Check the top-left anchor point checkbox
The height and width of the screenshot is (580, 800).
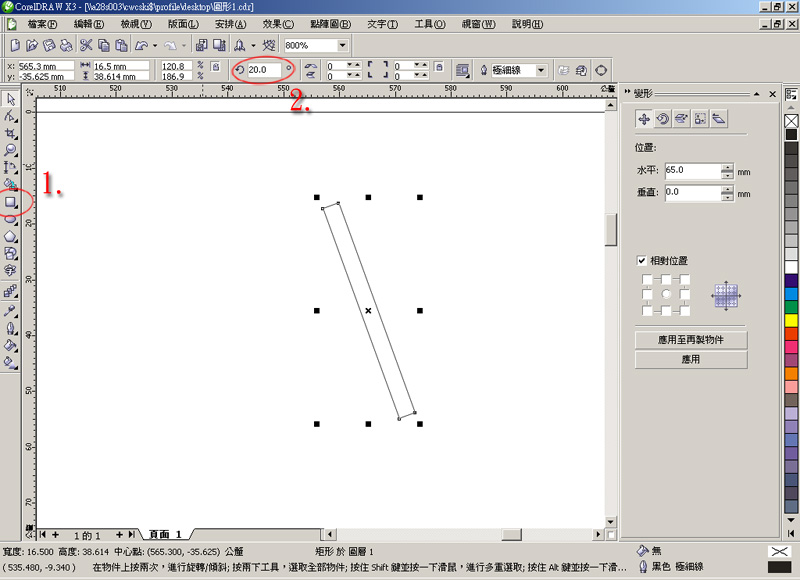pyautogui.click(x=647, y=279)
